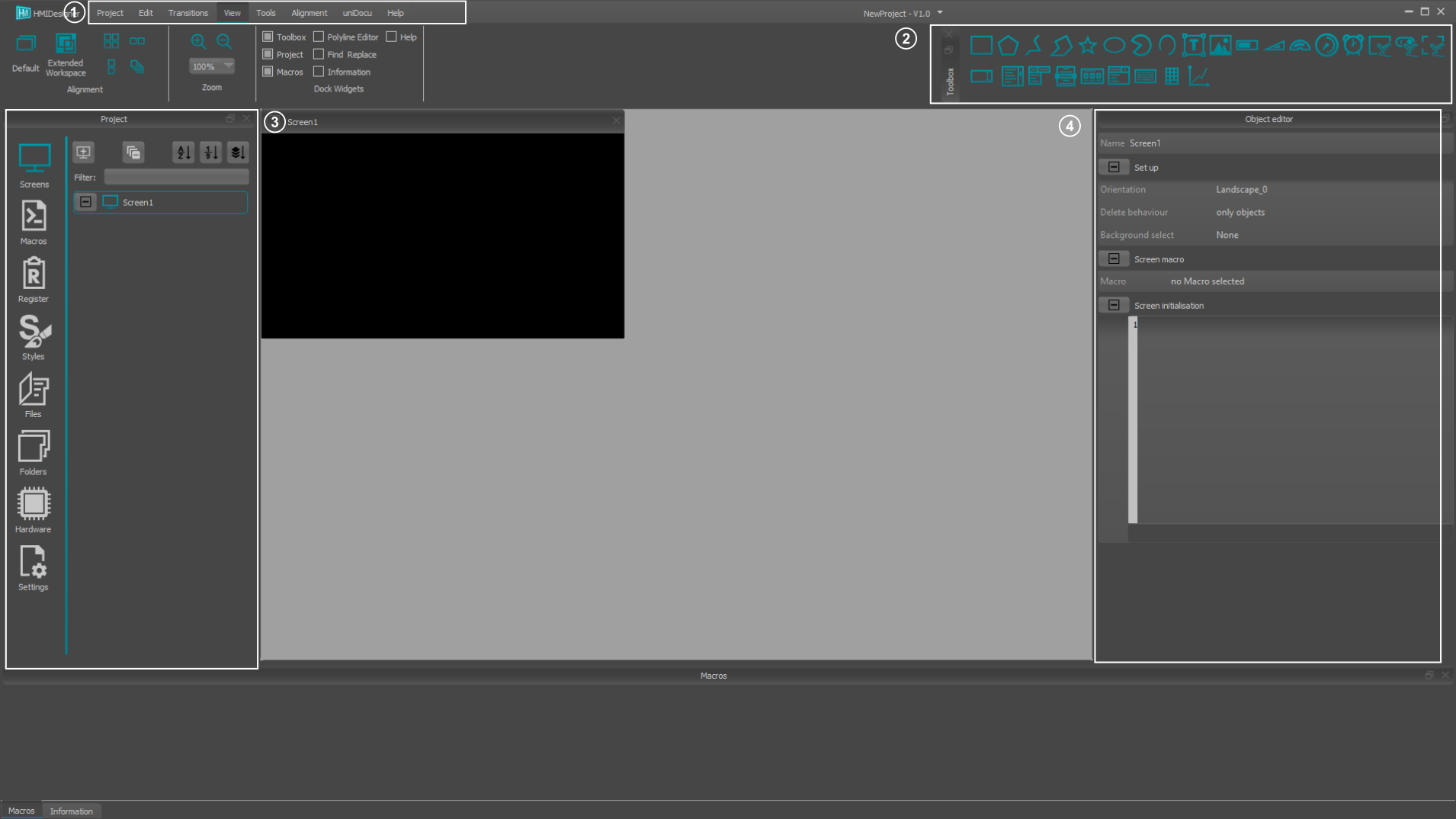
Task: Select the star shape tool in Toolbox
Action: [x=1087, y=46]
